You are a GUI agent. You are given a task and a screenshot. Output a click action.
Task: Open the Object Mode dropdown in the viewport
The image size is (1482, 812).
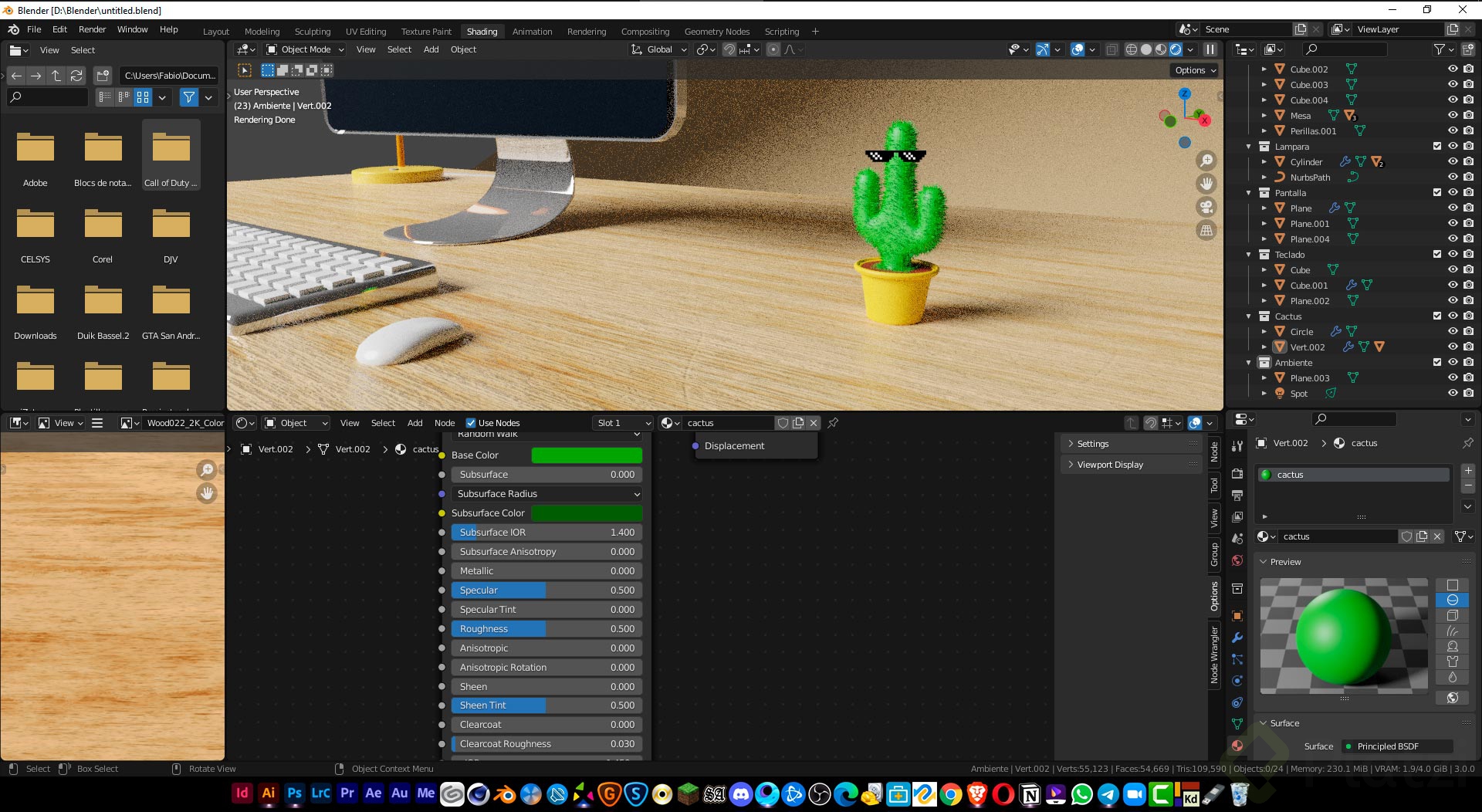[x=306, y=49]
